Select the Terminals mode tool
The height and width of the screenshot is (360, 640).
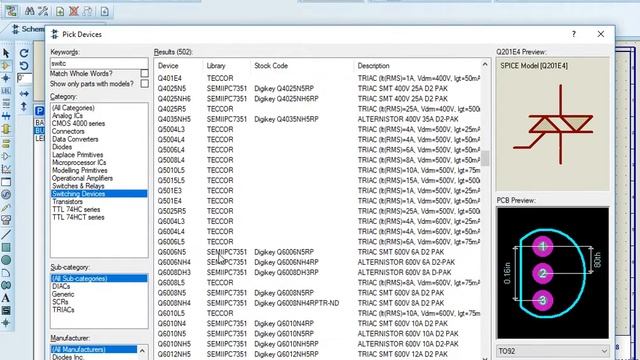click(6, 143)
